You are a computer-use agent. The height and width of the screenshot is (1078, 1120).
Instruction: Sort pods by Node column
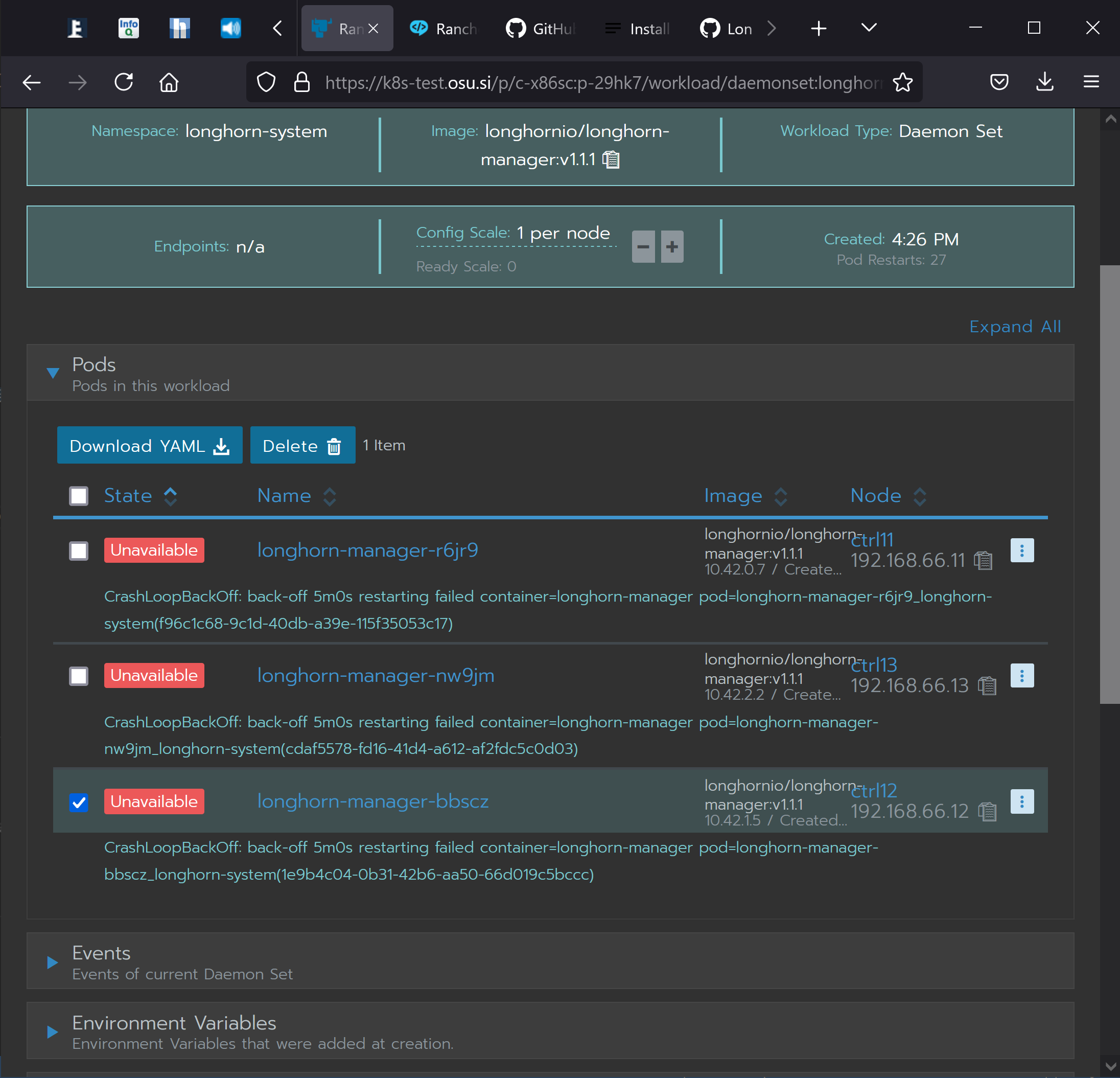click(x=888, y=496)
